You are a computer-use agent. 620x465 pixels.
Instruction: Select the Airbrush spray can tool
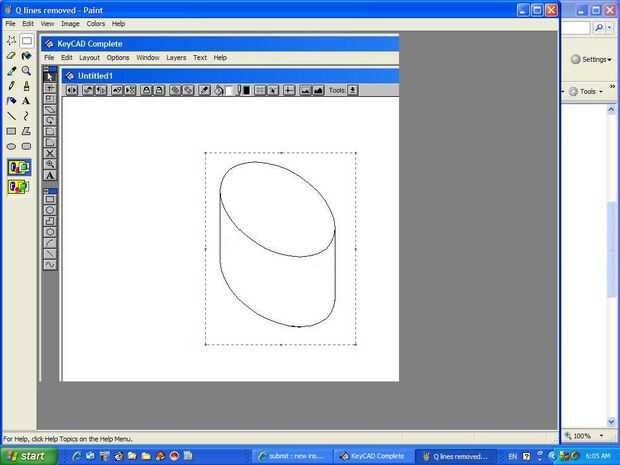point(11,101)
